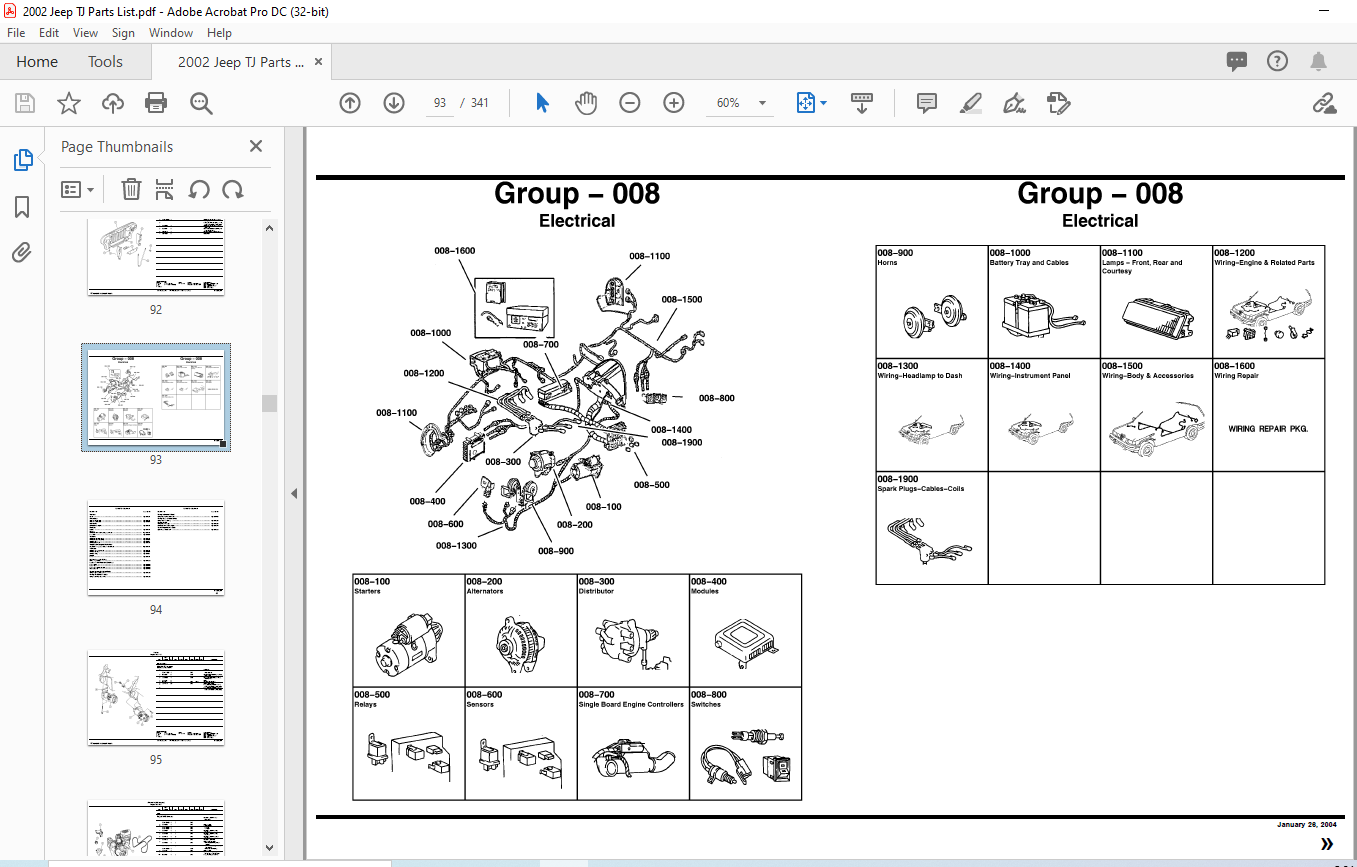Select page 93 thumbnail
Image resolution: width=1357 pixels, height=867 pixels.
tap(155, 398)
